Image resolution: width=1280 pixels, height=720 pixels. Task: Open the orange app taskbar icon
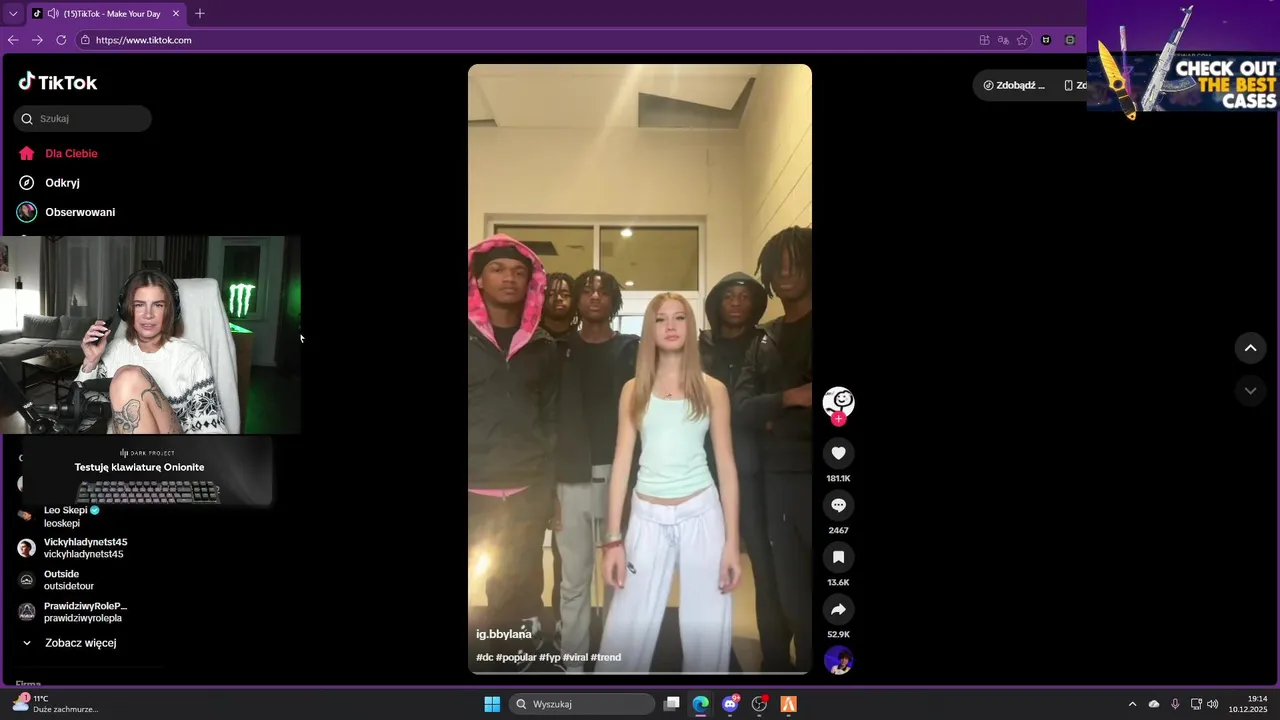pos(789,704)
